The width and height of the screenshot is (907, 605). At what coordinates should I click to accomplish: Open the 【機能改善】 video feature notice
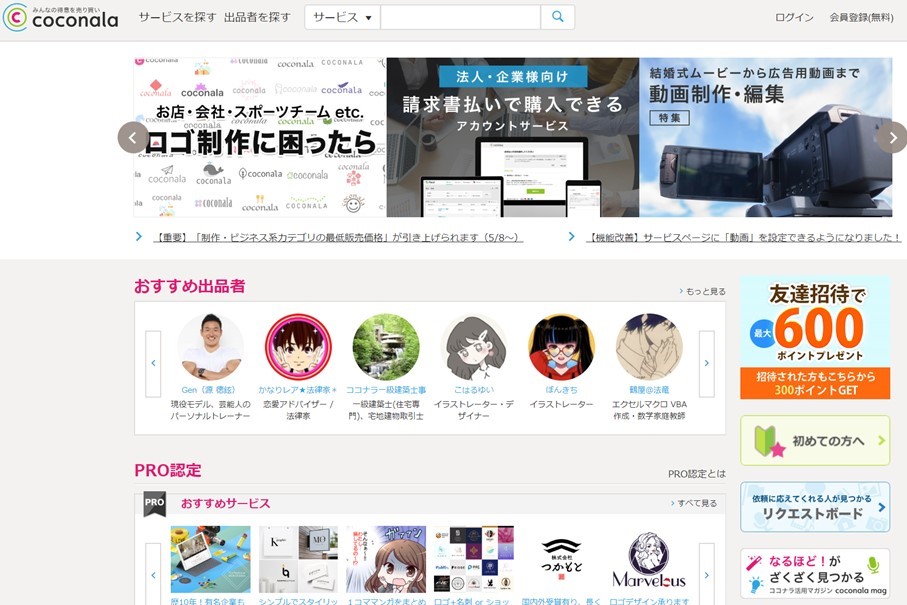(x=743, y=237)
